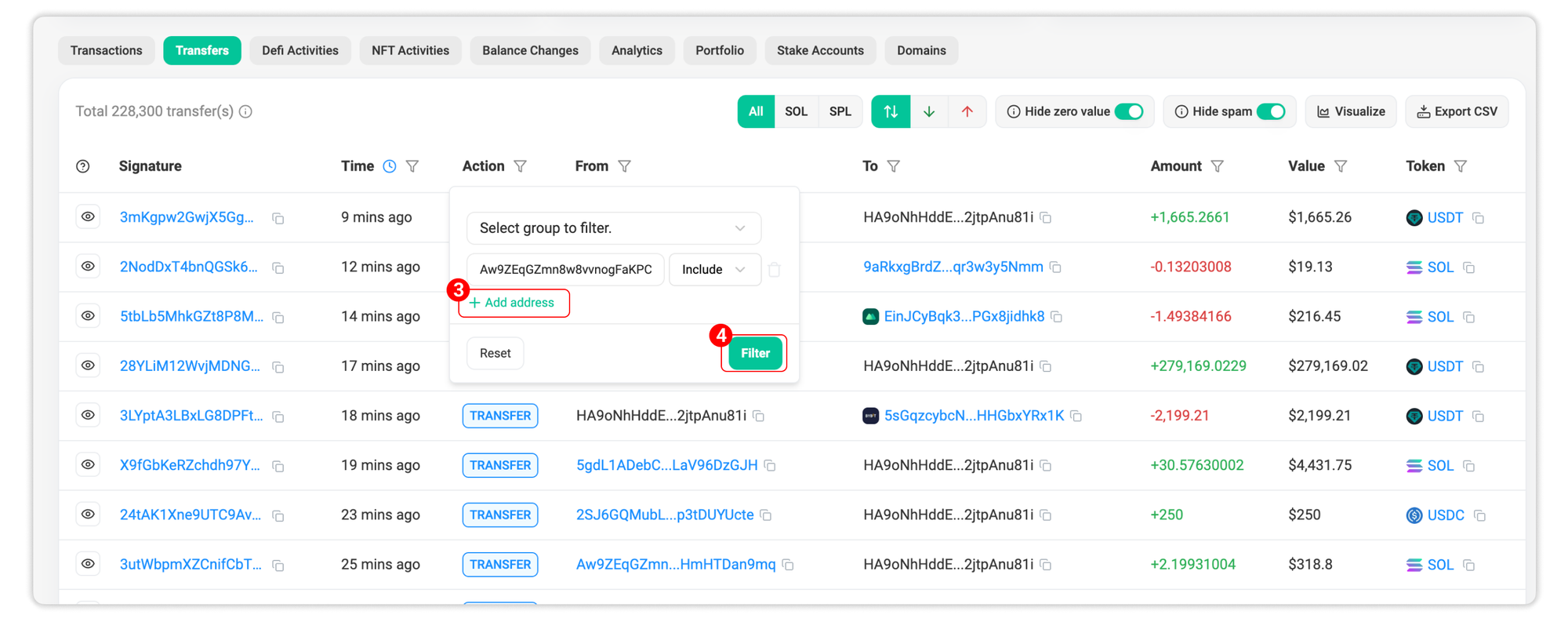The image size is (1568, 622).
Task: Open the Balance Changes tab
Action: click(530, 50)
